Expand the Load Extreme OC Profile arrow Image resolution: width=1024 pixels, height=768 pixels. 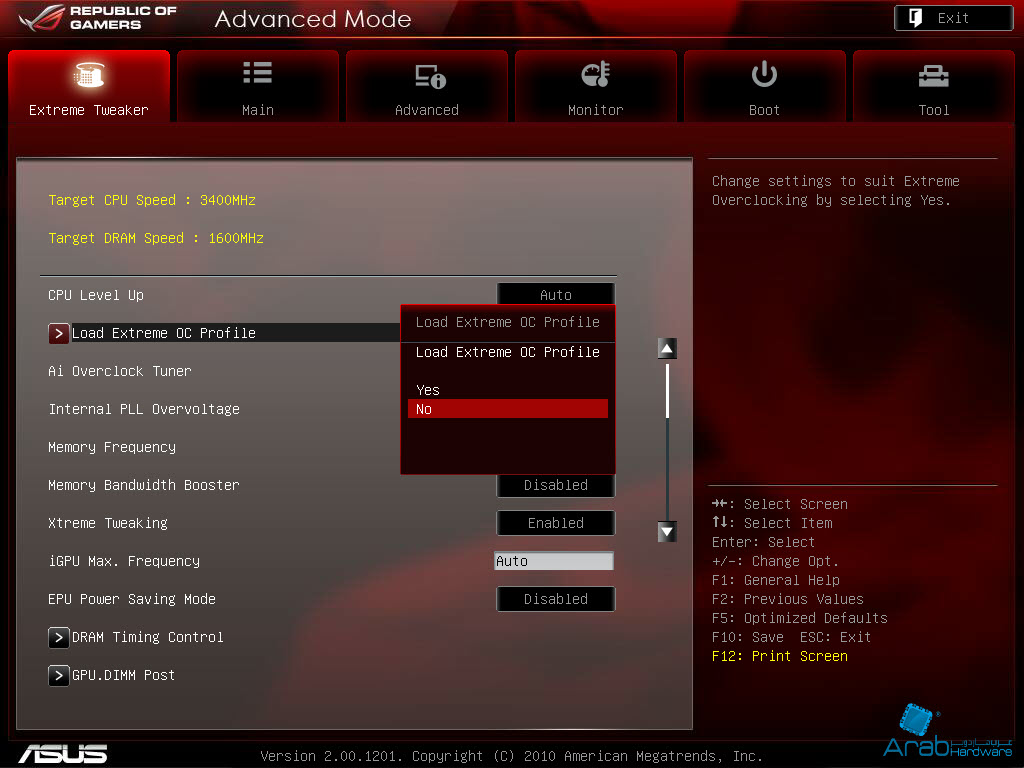[x=58, y=333]
